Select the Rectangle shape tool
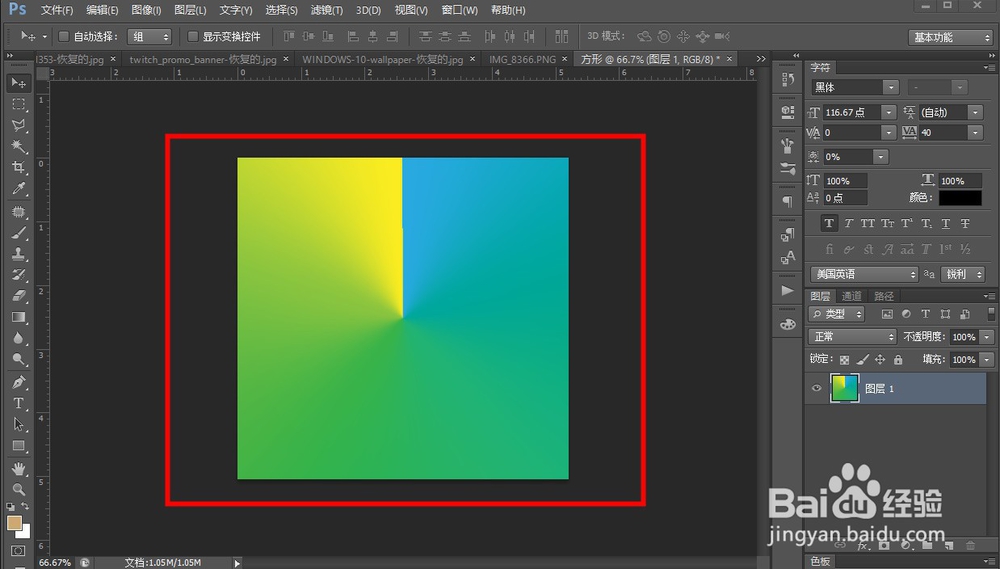1000x569 pixels. point(18,446)
